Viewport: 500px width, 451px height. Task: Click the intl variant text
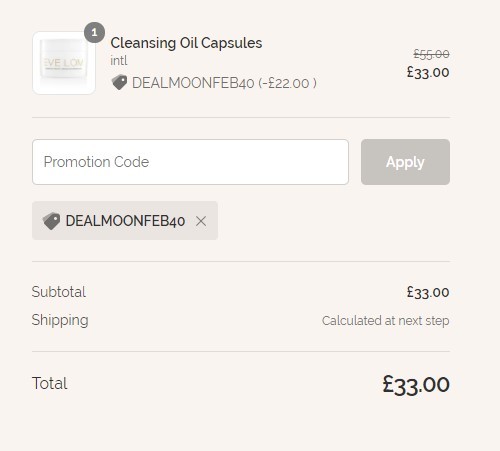point(119,61)
